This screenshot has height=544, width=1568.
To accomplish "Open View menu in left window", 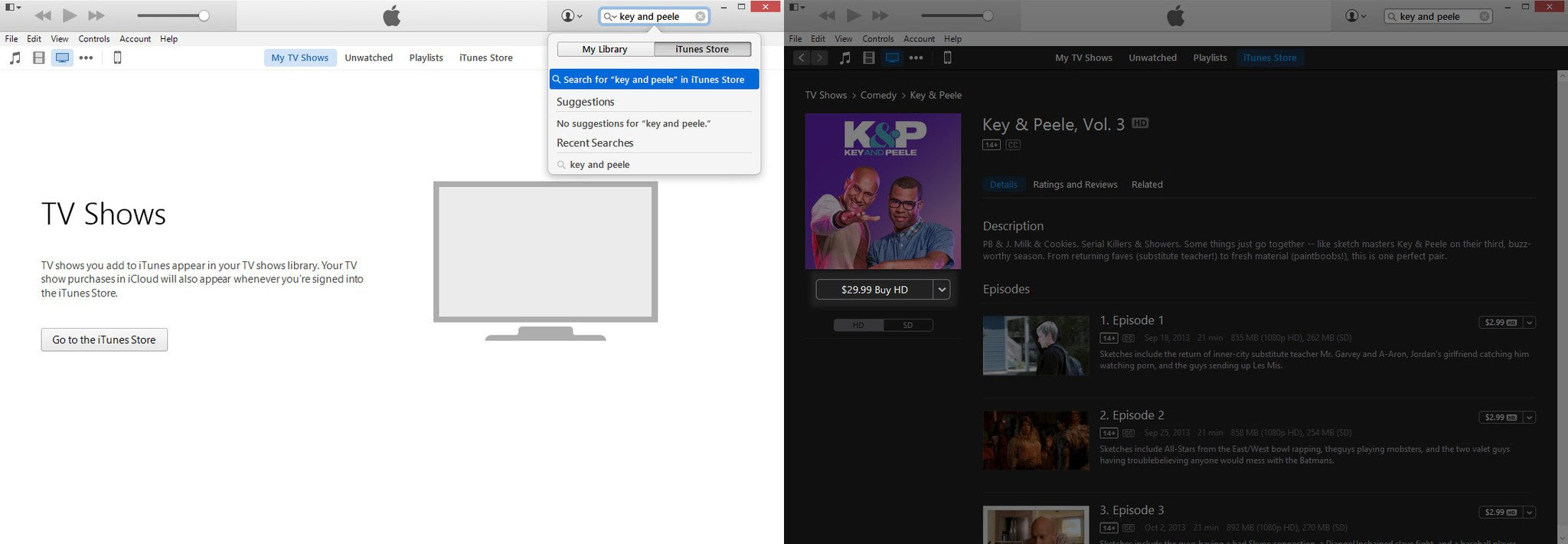I will pos(60,38).
